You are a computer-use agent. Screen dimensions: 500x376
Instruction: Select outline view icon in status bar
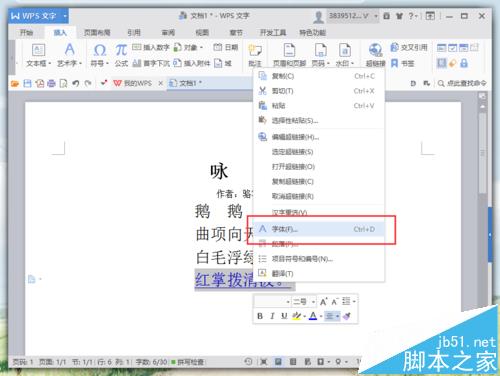tap(293, 361)
